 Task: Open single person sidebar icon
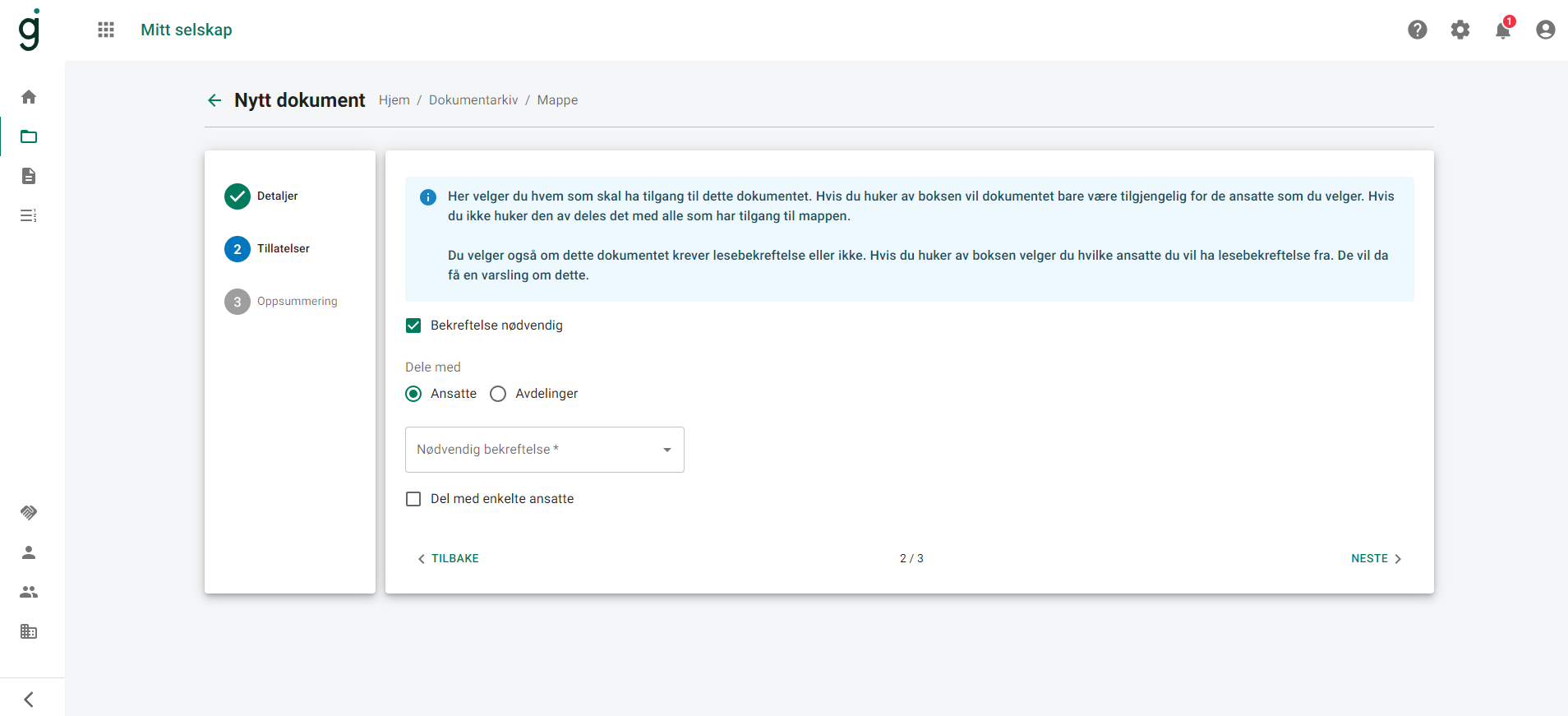(29, 552)
